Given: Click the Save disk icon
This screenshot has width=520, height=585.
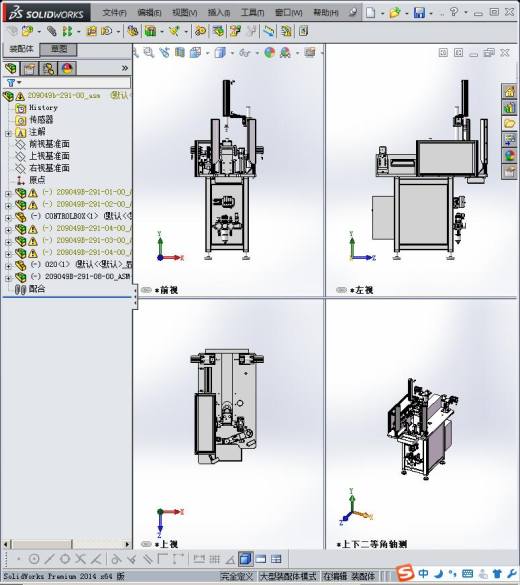Looking at the screenshot, I should pos(419,13).
